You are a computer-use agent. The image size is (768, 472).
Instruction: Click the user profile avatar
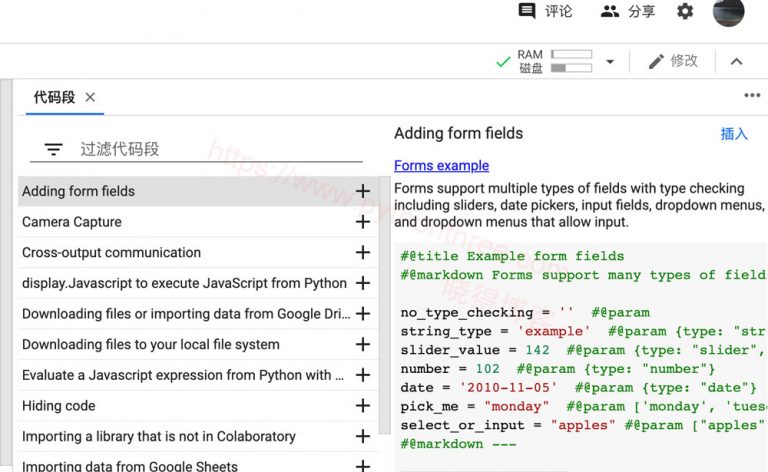pyautogui.click(x=728, y=12)
